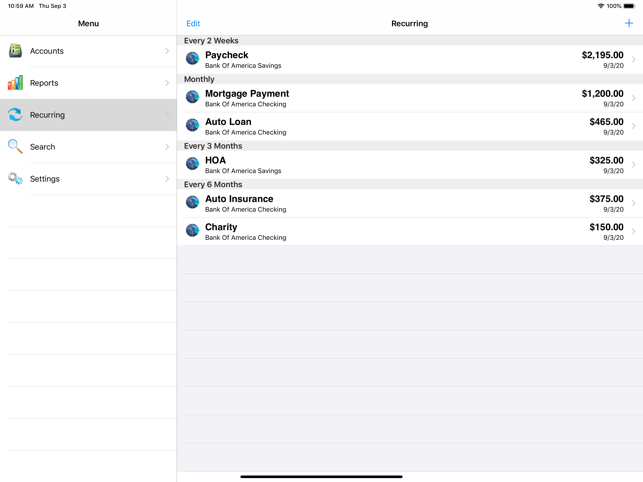The width and height of the screenshot is (643, 482).
Task: Tap the home indicator bar
Action: pyautogui.click(x=321, y=477)
